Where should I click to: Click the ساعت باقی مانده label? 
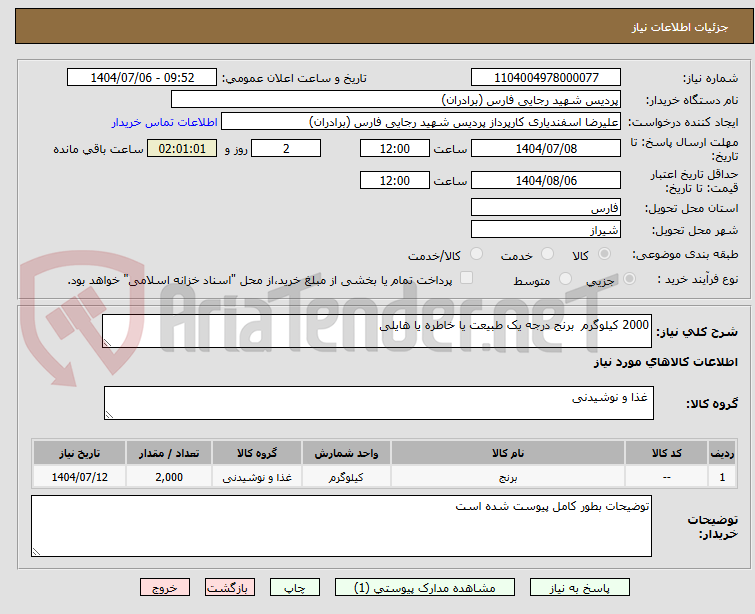click(x=98, y=149)
